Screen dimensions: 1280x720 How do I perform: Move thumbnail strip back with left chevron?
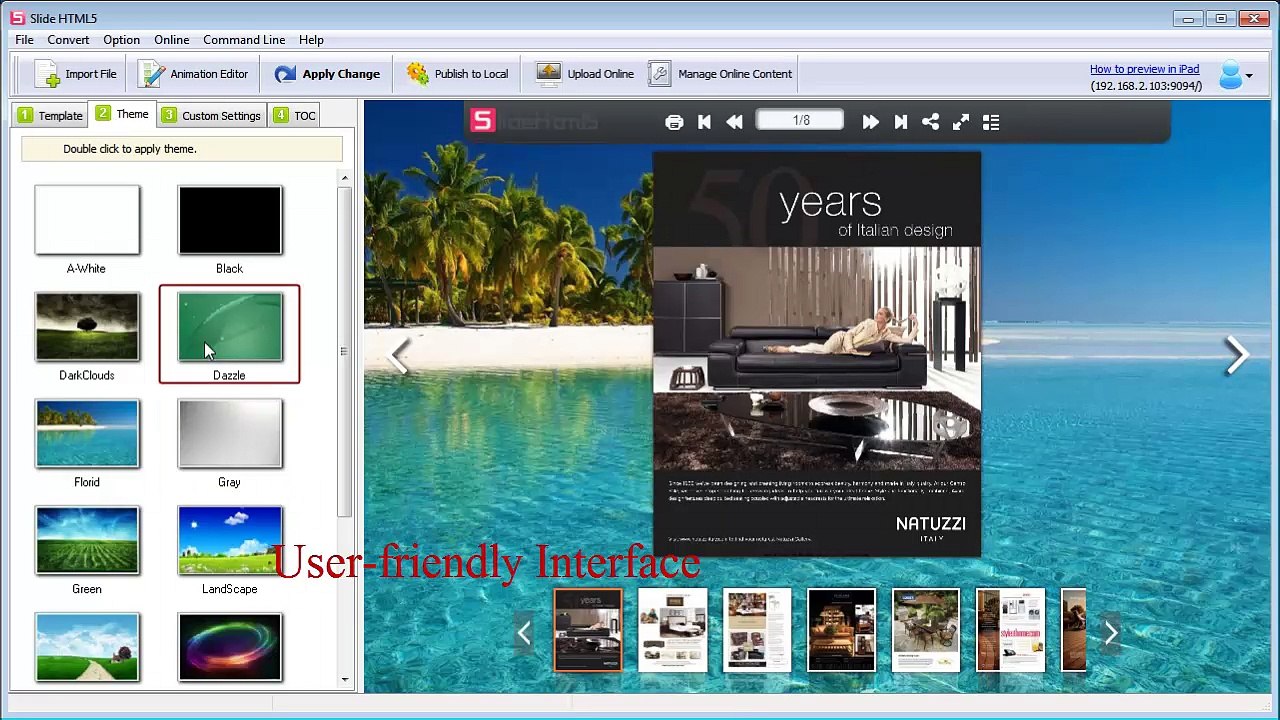tap(523, 632)
